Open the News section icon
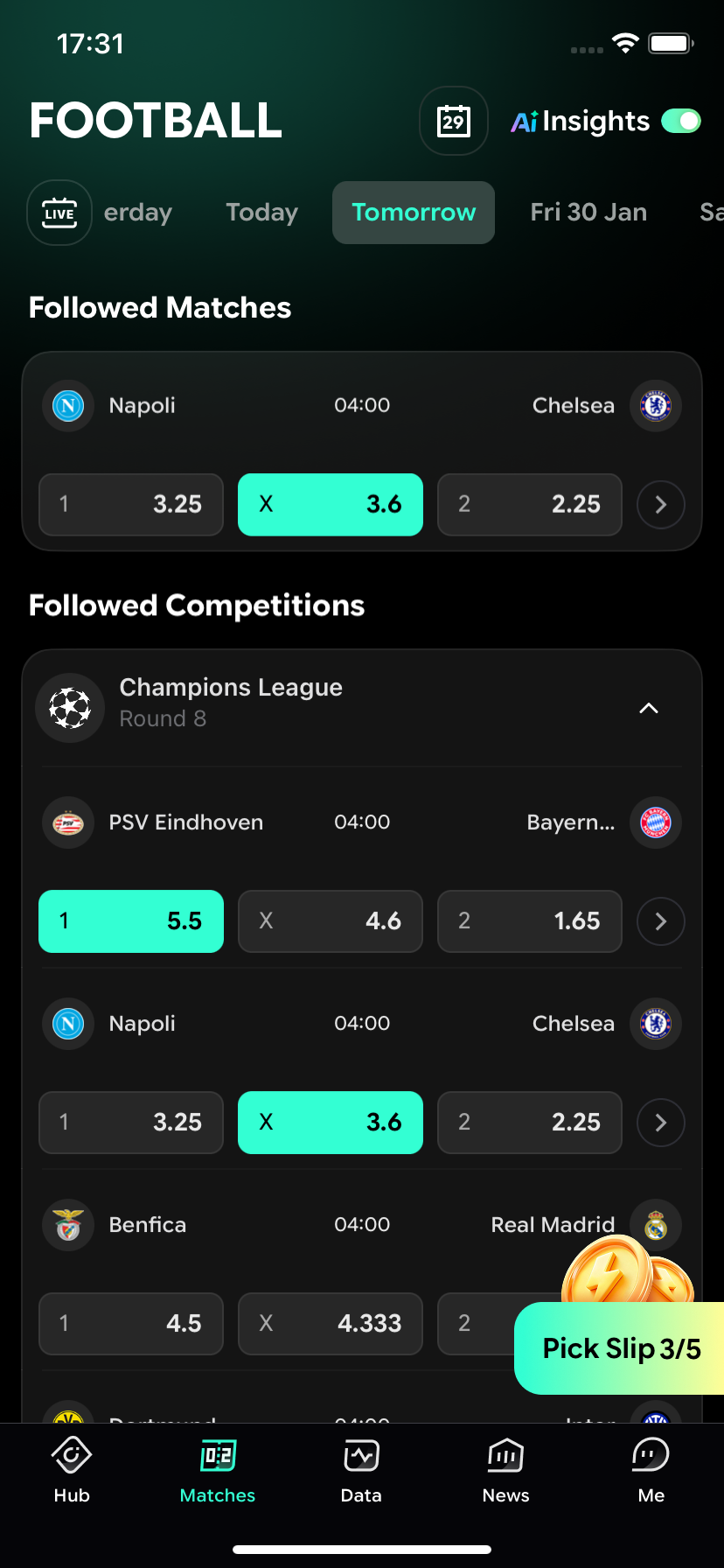 tap(505, 1456)
